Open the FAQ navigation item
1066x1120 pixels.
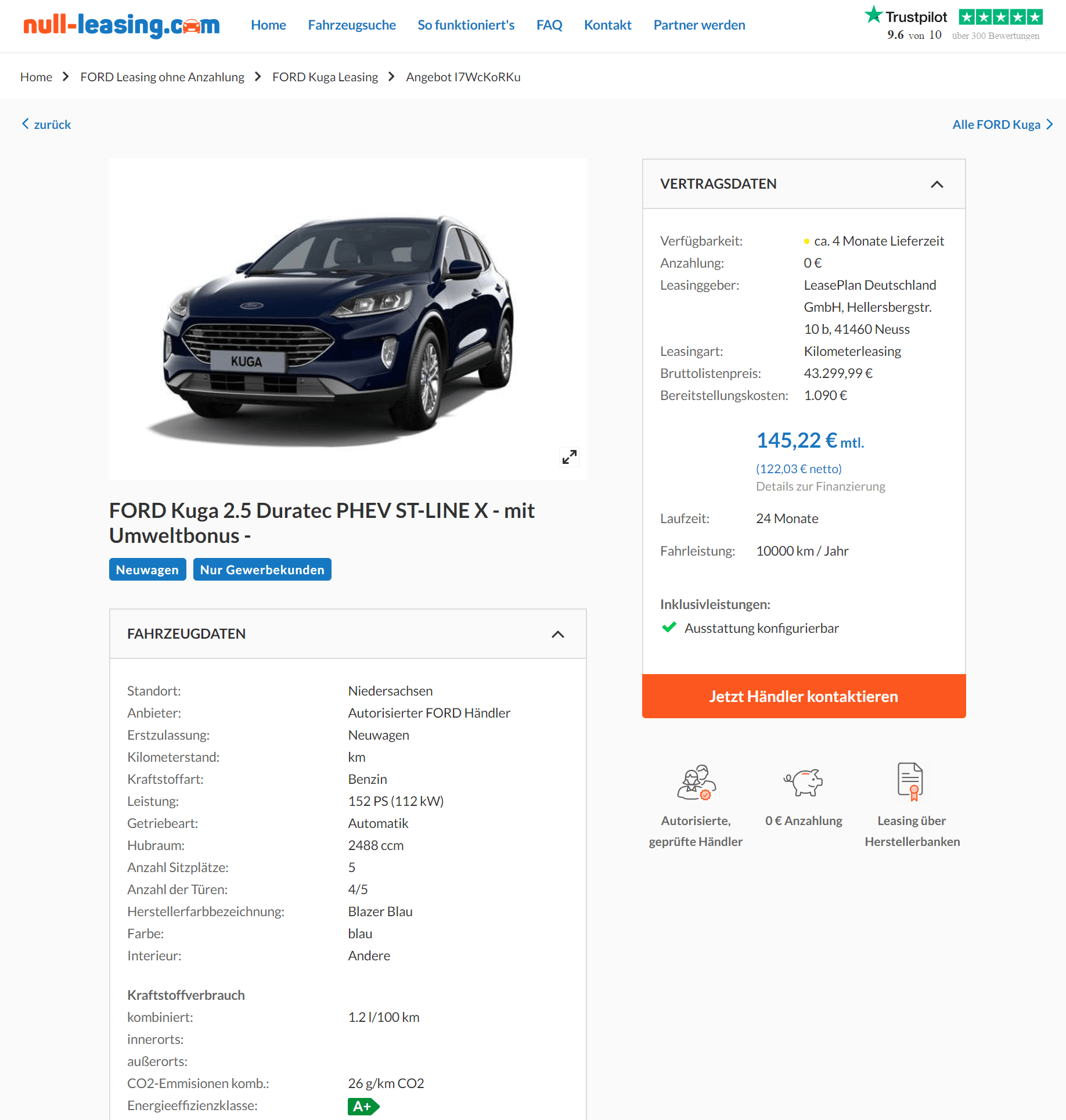[549, 25]
